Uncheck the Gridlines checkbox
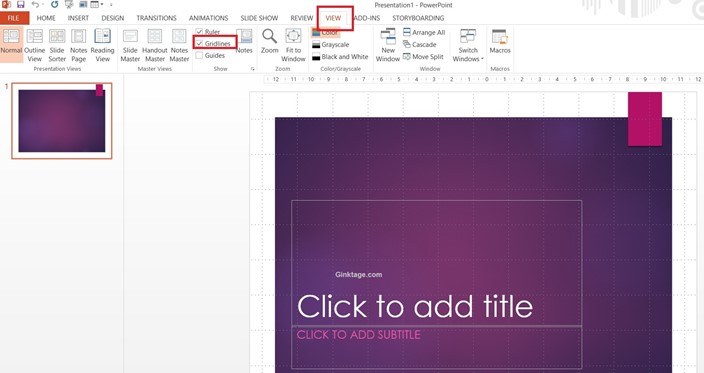704x373 pixels. coord(199,44)
